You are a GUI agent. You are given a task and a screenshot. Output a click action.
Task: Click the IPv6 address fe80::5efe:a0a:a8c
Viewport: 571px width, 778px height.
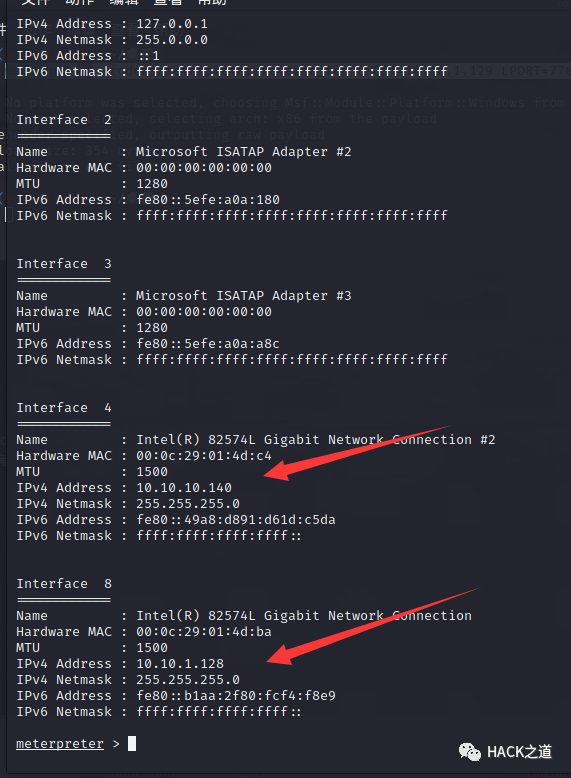coord(208,344)
